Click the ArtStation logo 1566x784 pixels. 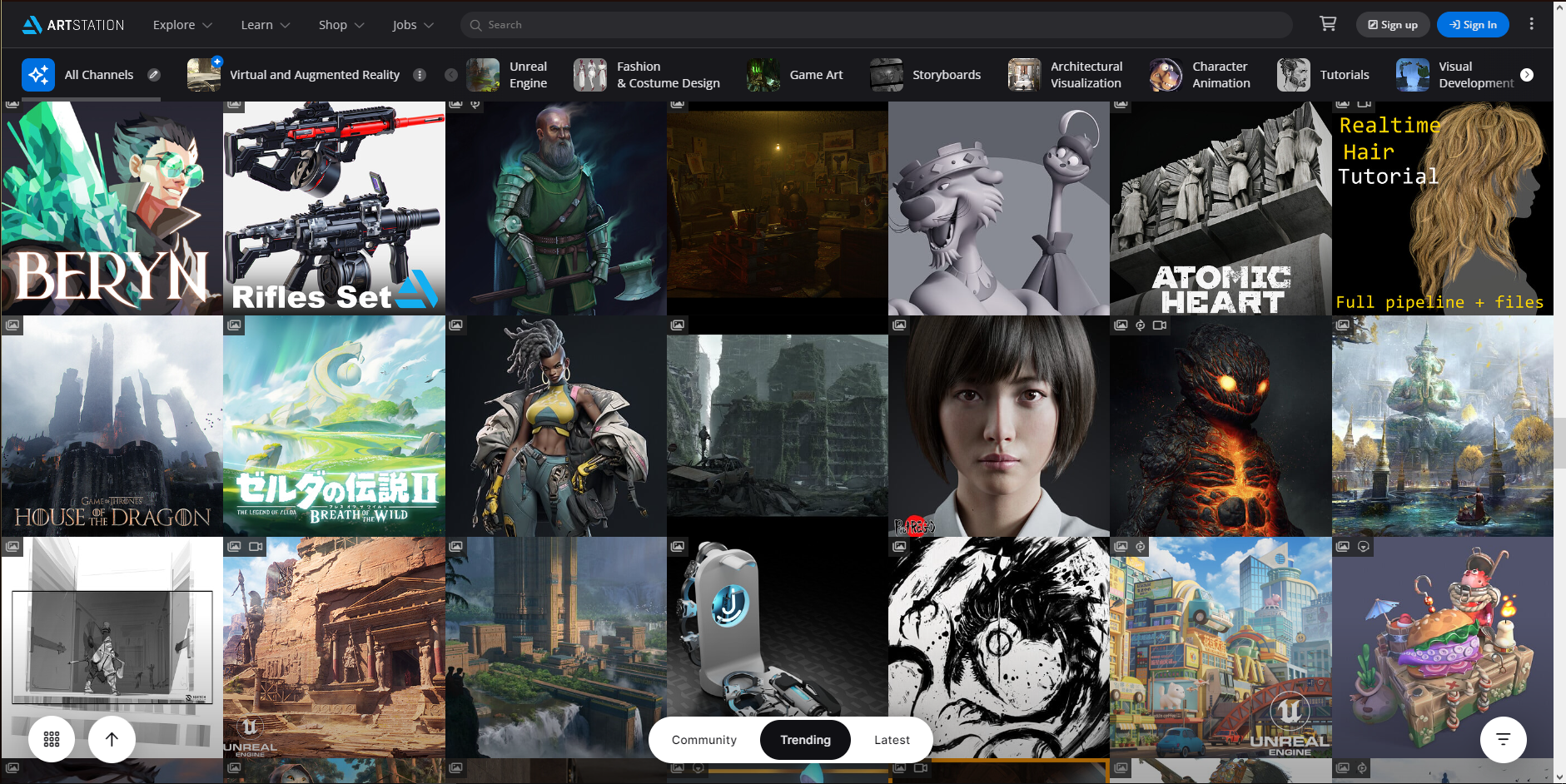pos(73,25)
